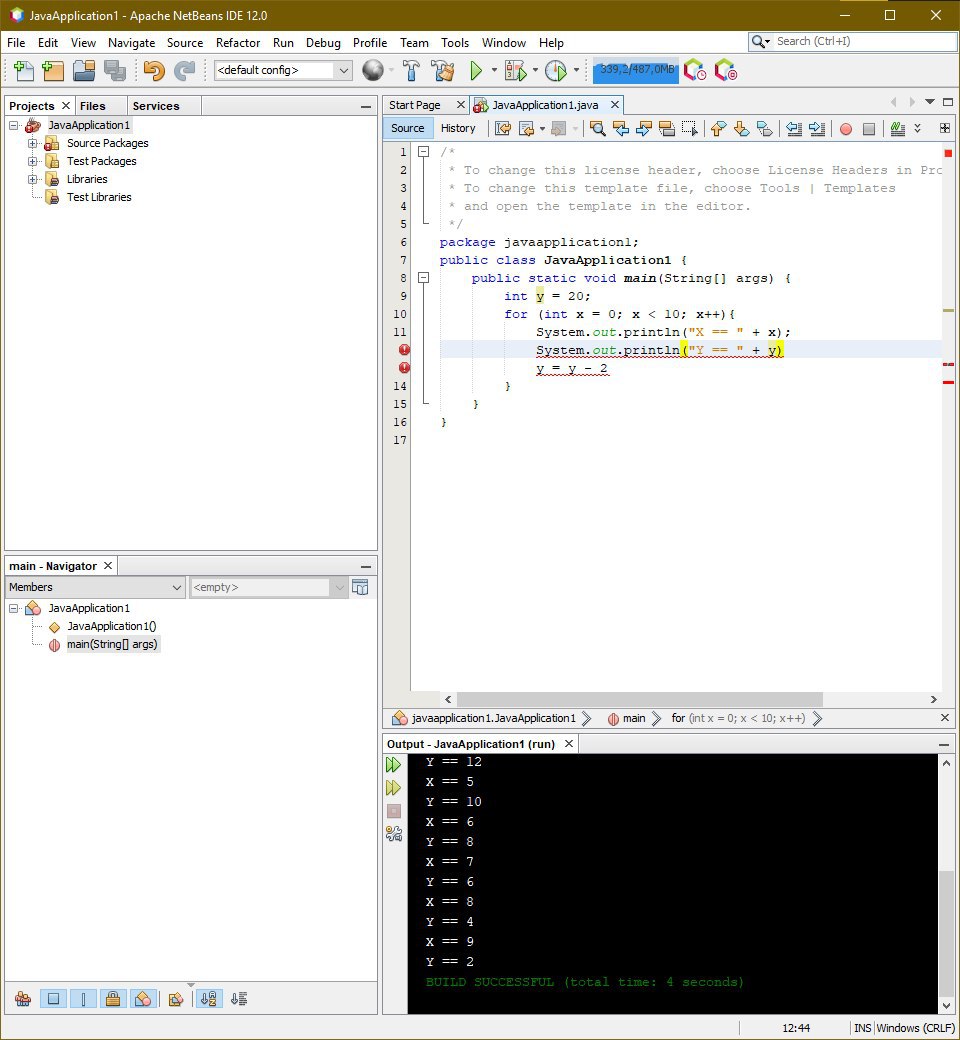Click the editor horizontal scrollbar
Image resolution: width=960 pixels, height=1040 pixels.
640,699
